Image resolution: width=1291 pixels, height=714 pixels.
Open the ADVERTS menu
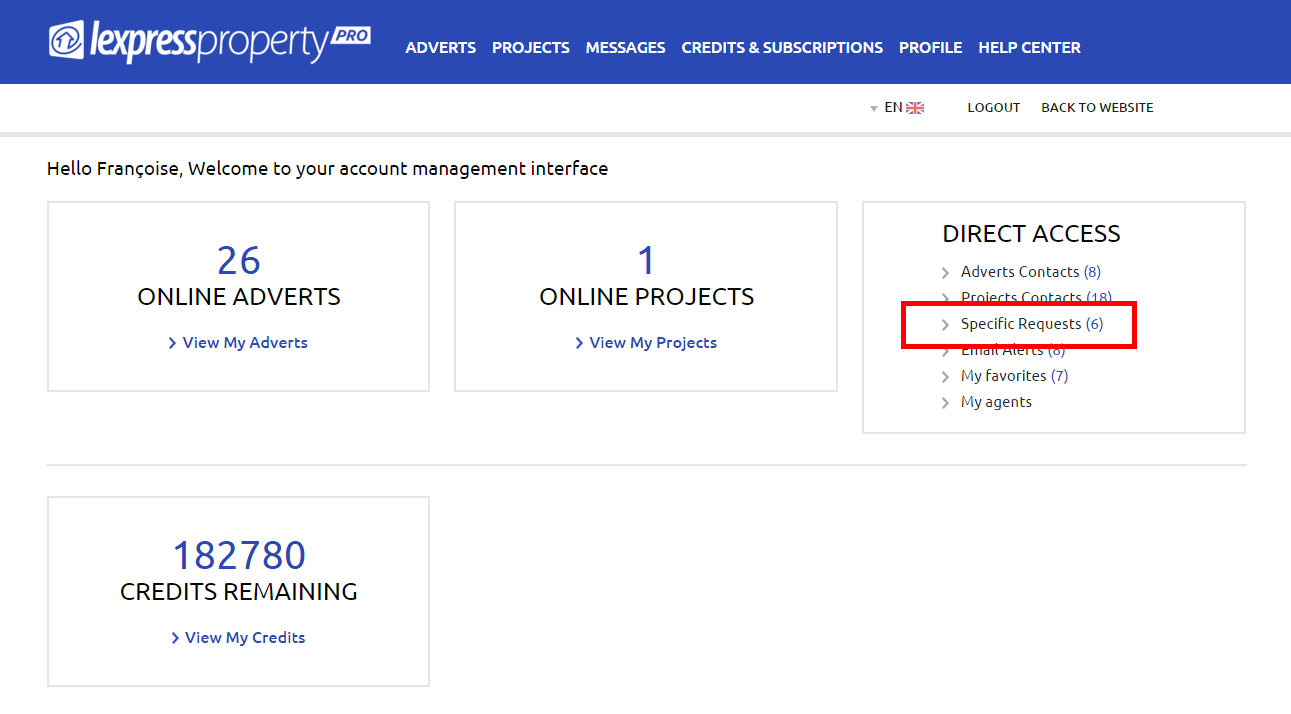coord(441,47)
